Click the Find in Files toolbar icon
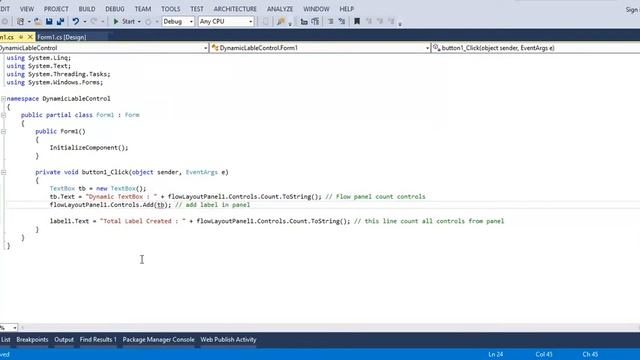 [x=281, y=21]
